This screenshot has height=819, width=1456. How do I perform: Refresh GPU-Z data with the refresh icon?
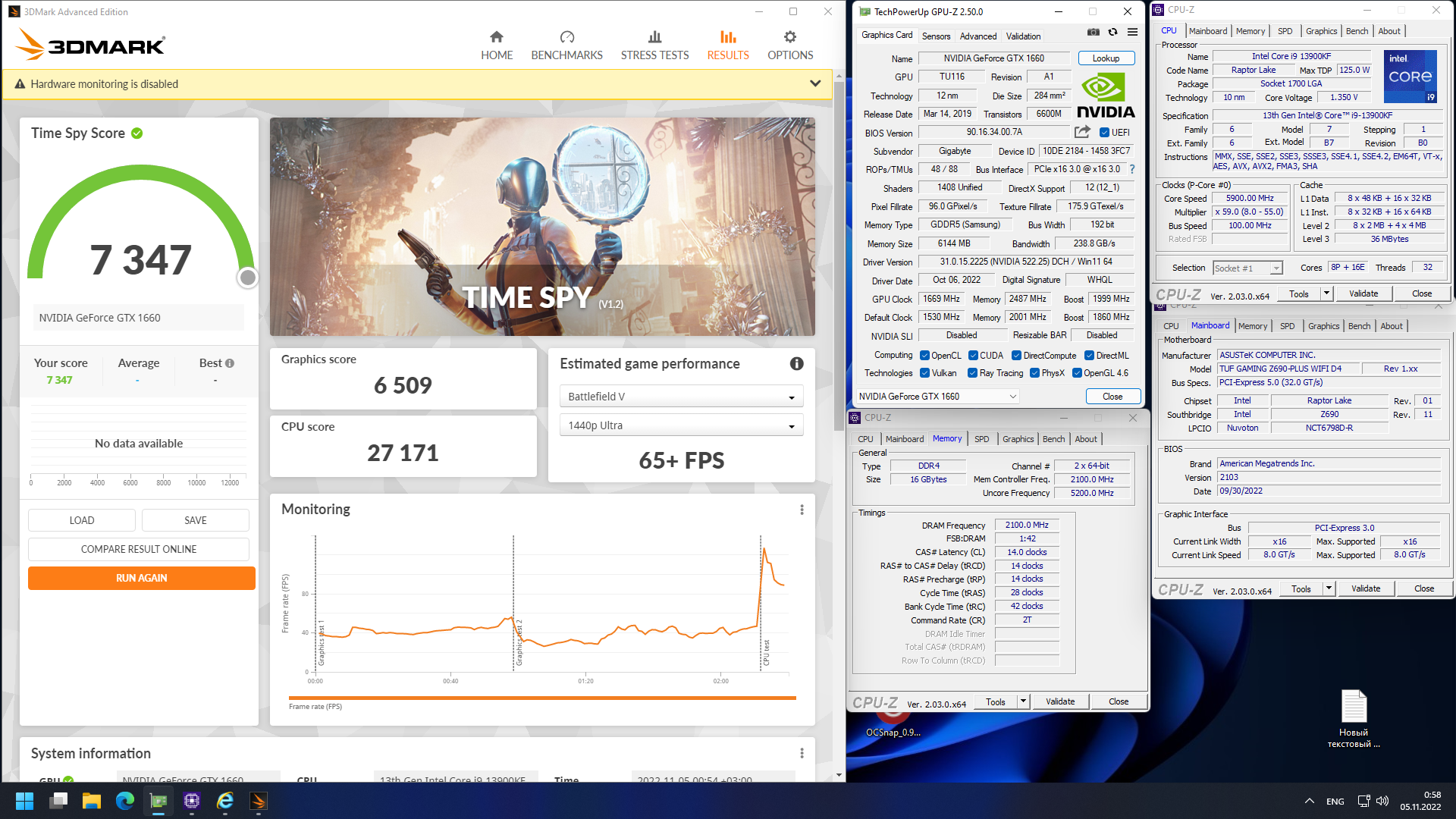[1112, 32]
